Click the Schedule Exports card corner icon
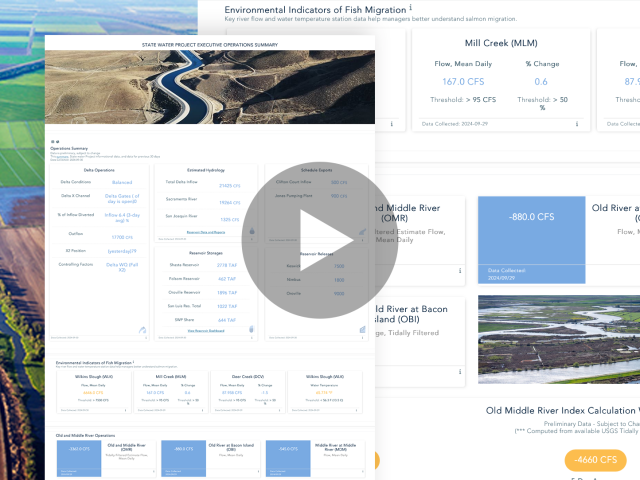 pos(362,231)
